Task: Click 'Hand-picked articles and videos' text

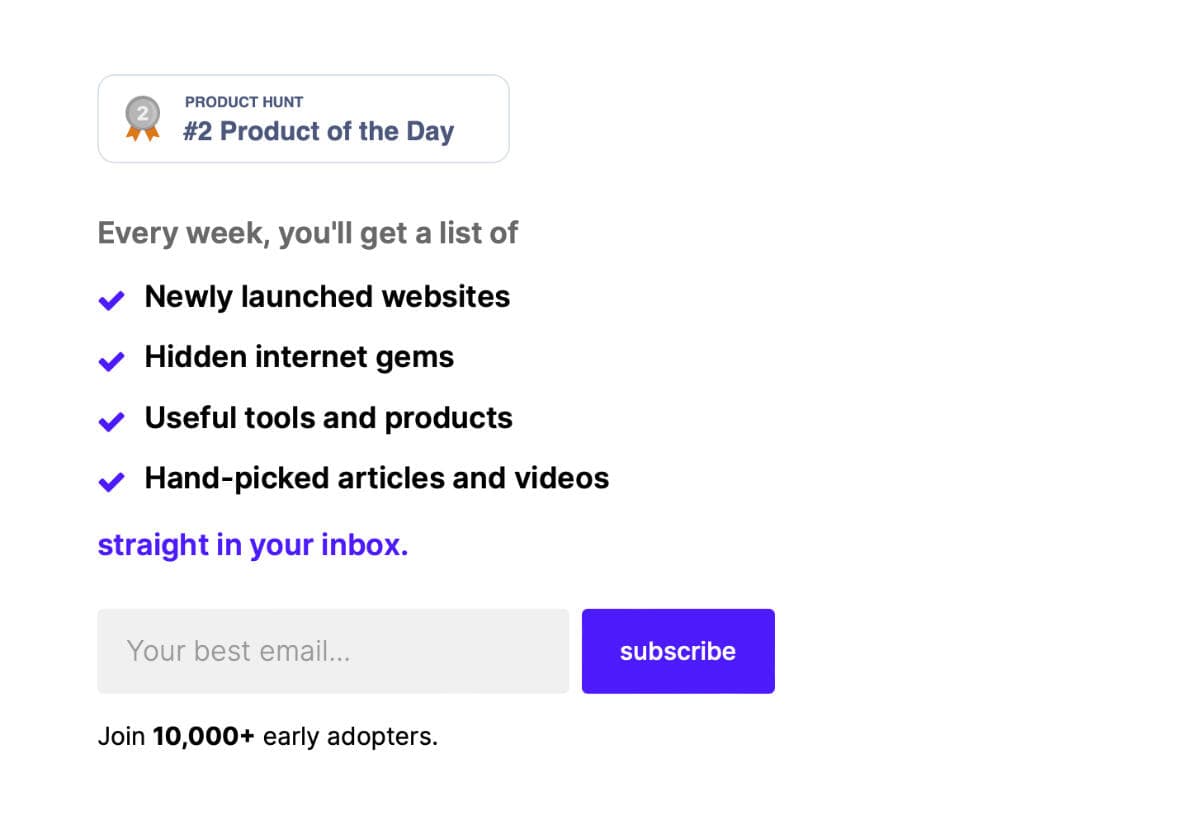Action: coord(377,478)
